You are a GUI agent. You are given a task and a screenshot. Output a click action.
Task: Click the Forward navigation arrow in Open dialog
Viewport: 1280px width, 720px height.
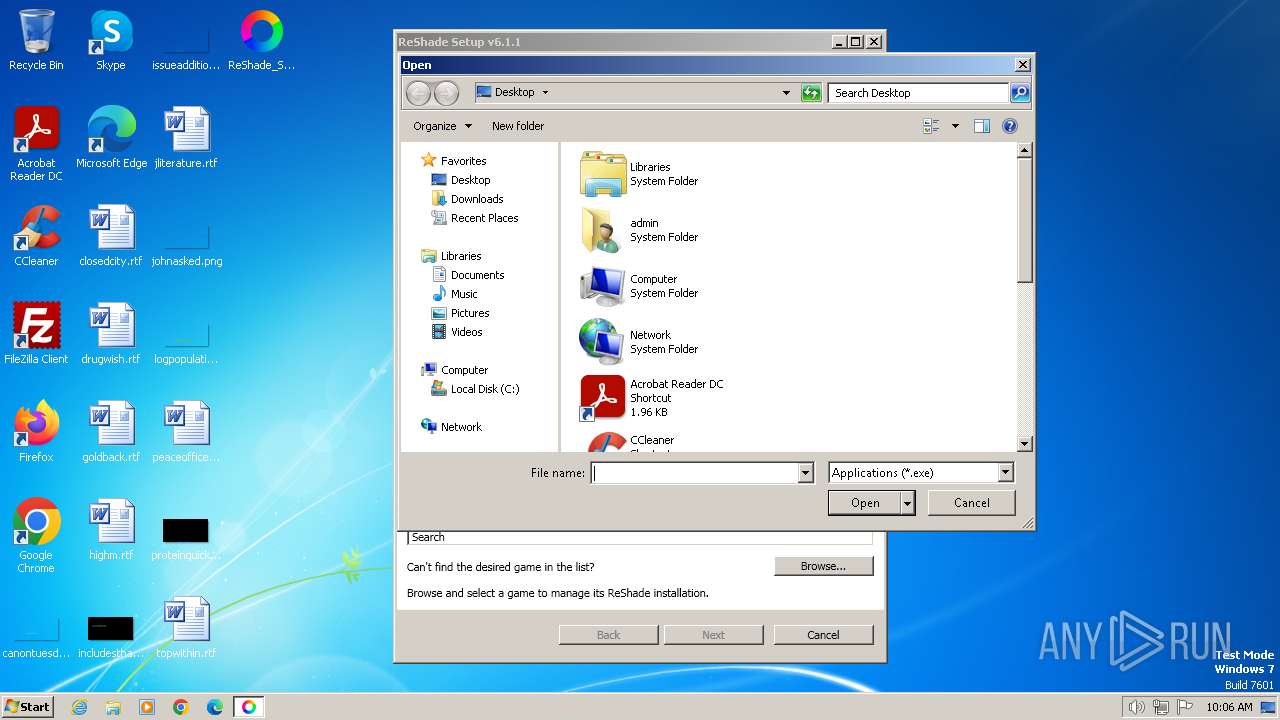pos(446,93)
